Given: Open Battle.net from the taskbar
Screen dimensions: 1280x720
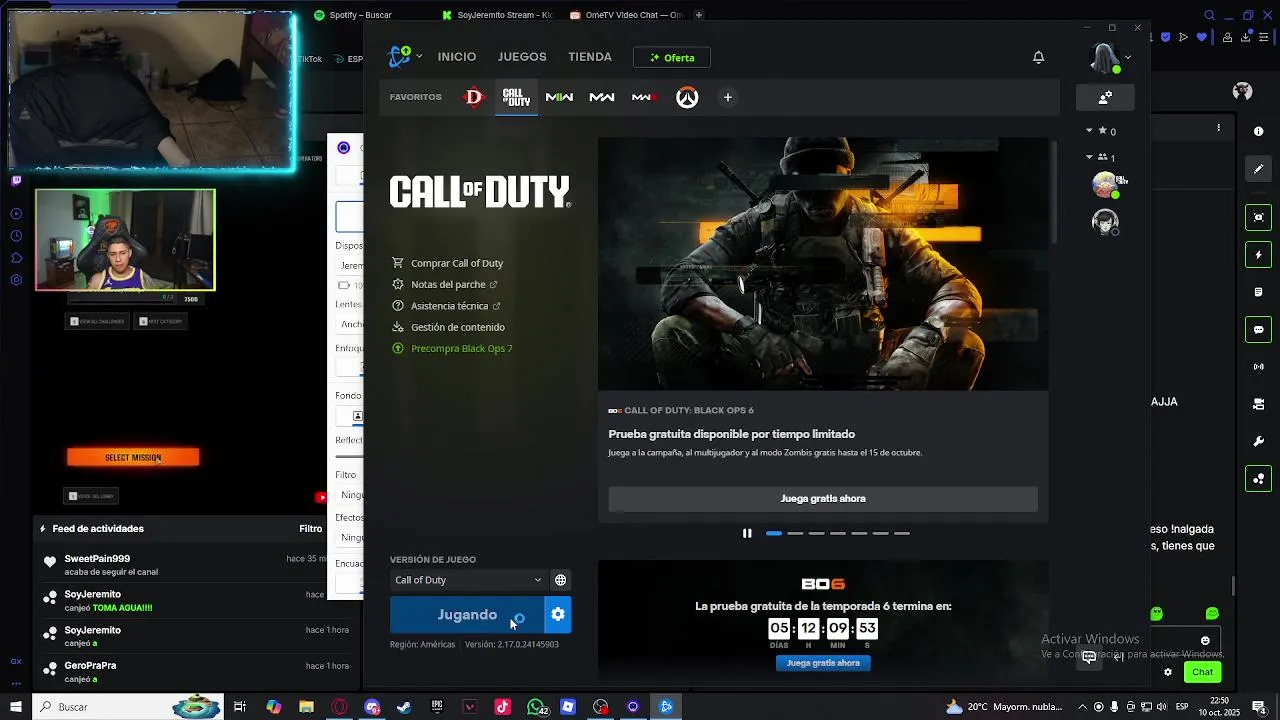Looking at the screenshot, I should (x=666, y=707).
